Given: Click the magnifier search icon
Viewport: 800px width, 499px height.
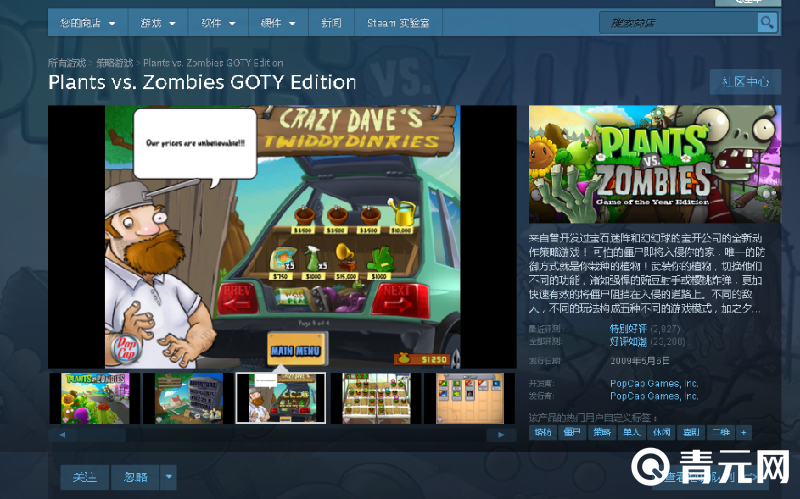Looking at the screenshot, I should [x=767, y=23].
